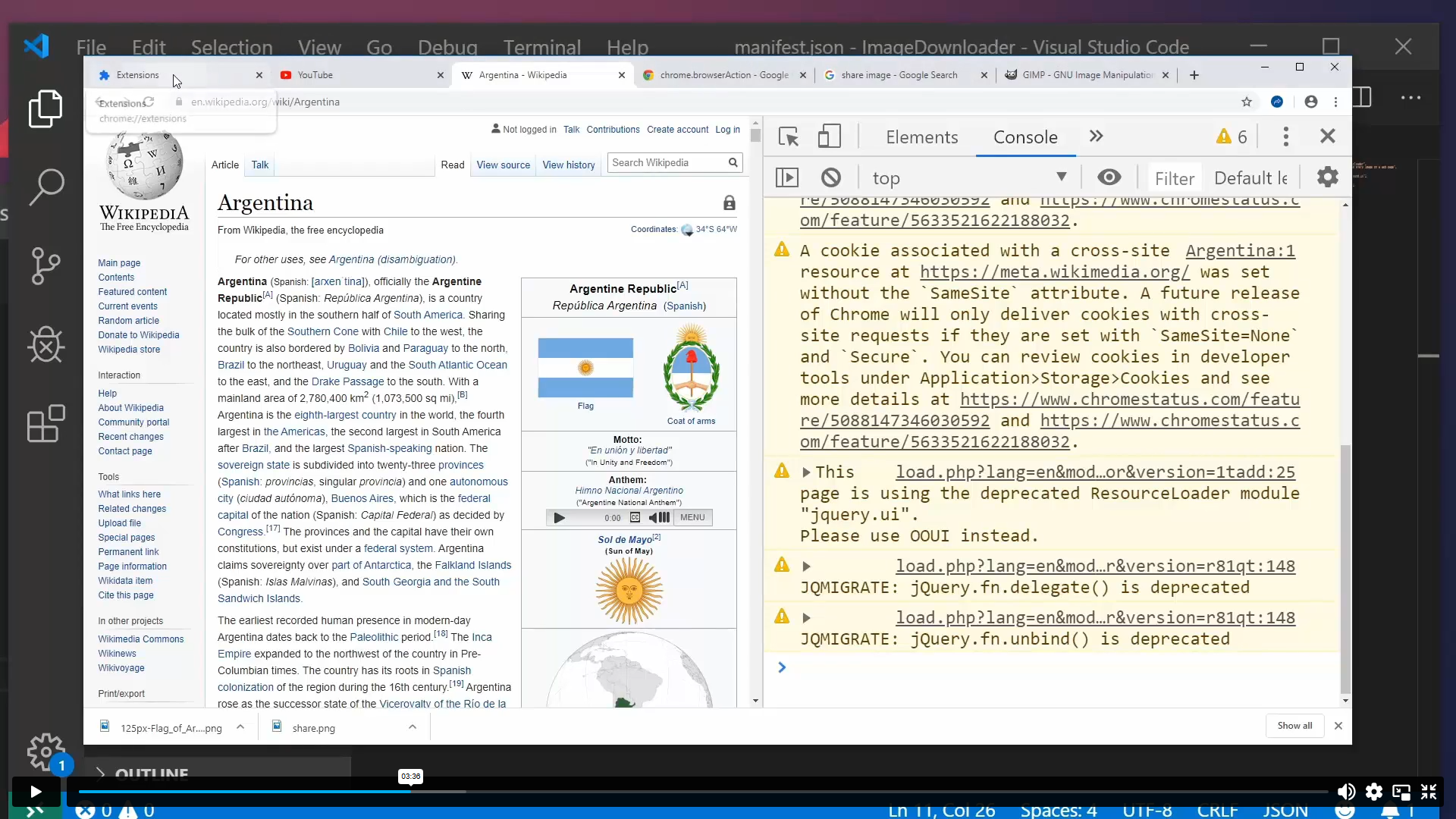Mute the anthem player volume icon
The image size is (1456, 819).
point(659,518)
